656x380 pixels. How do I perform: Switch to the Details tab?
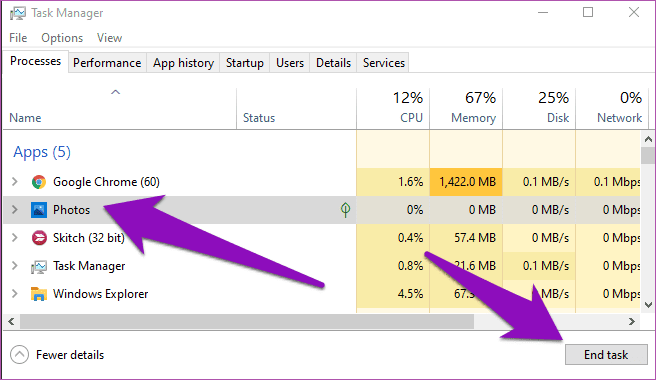coord(333,63)
